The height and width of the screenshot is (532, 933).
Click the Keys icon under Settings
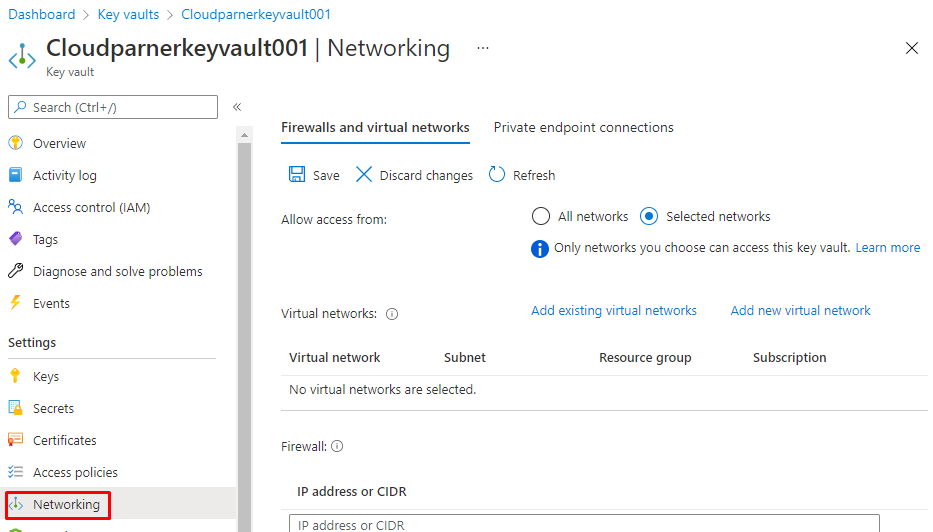click(15, 376)
